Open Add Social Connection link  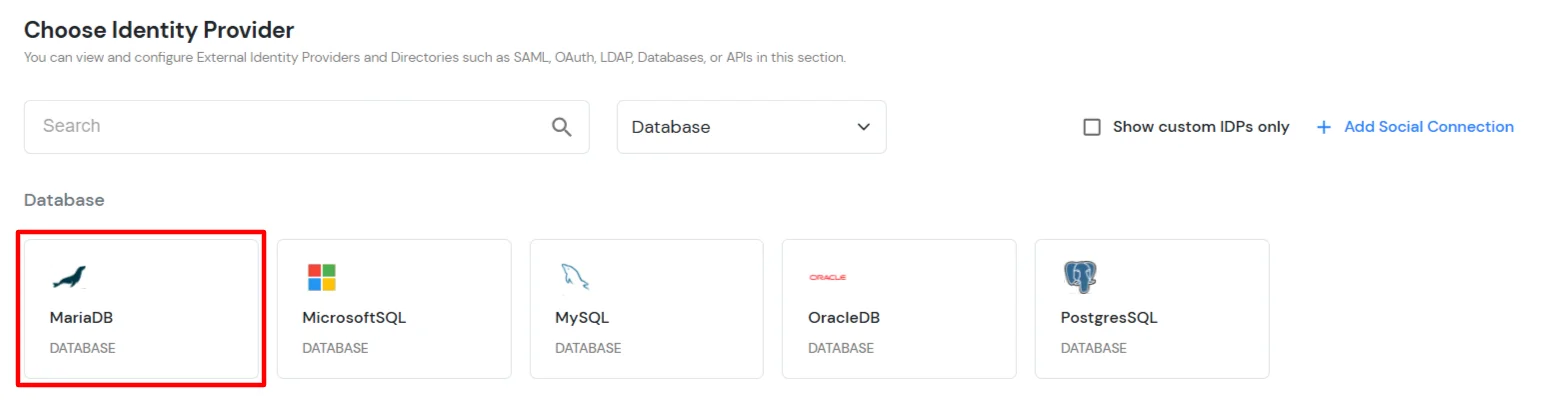1428,127
